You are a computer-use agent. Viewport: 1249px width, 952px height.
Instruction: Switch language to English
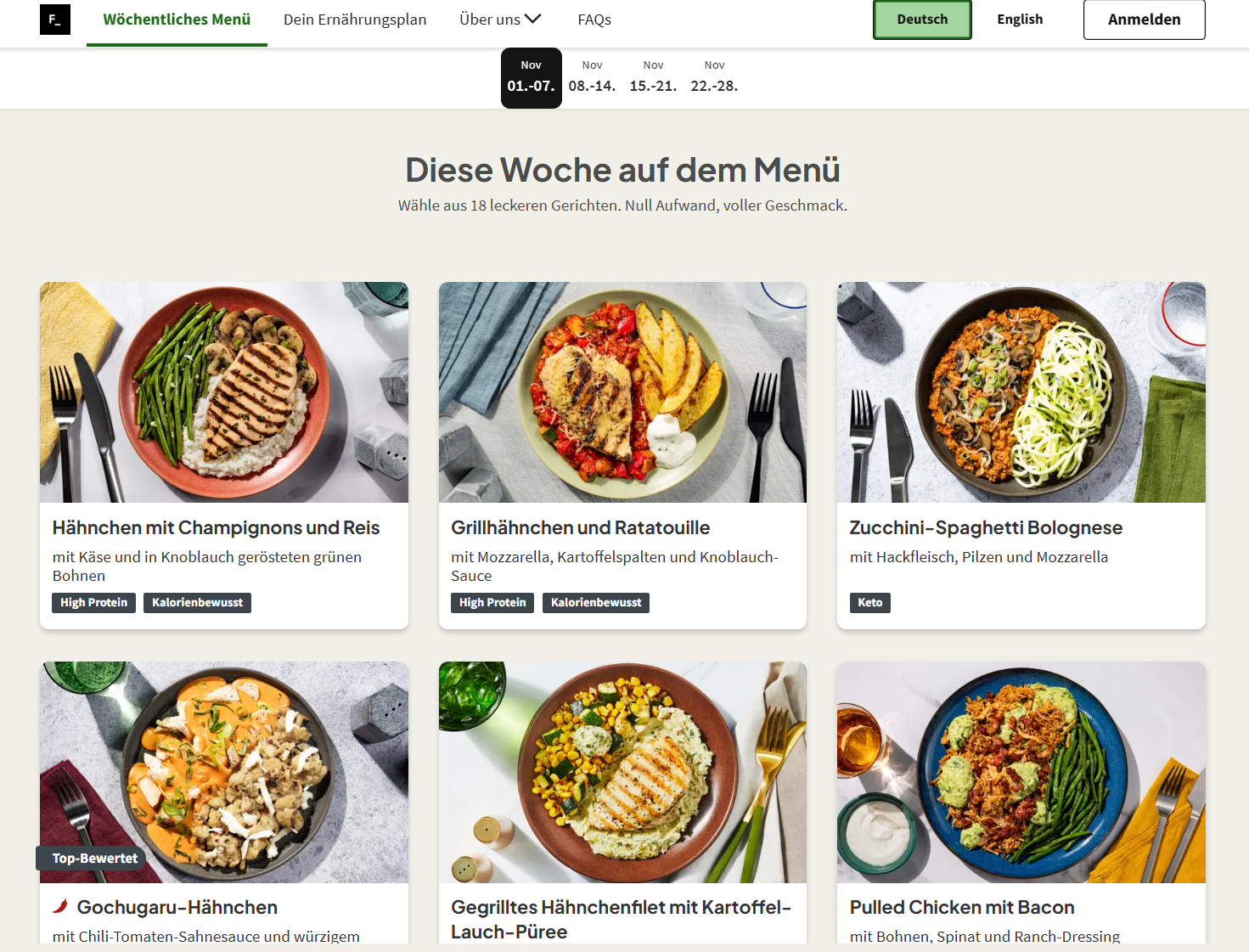pos(1020,20)
